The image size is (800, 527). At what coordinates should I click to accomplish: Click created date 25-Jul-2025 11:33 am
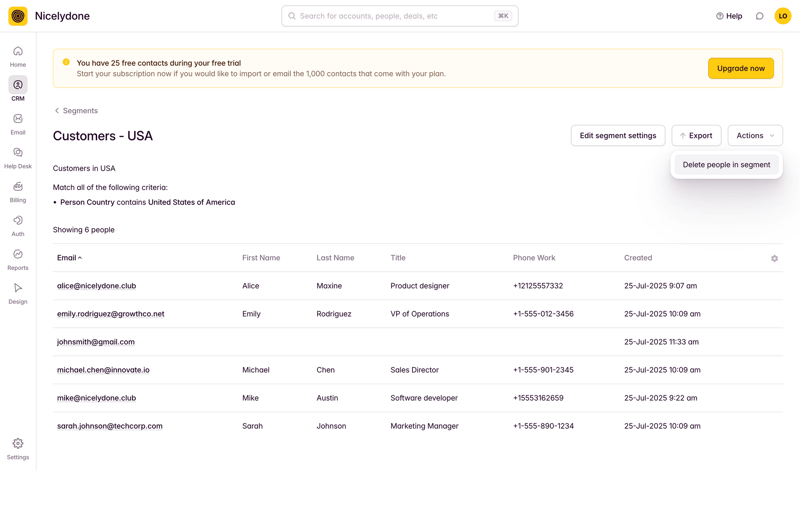click(661, 342)
